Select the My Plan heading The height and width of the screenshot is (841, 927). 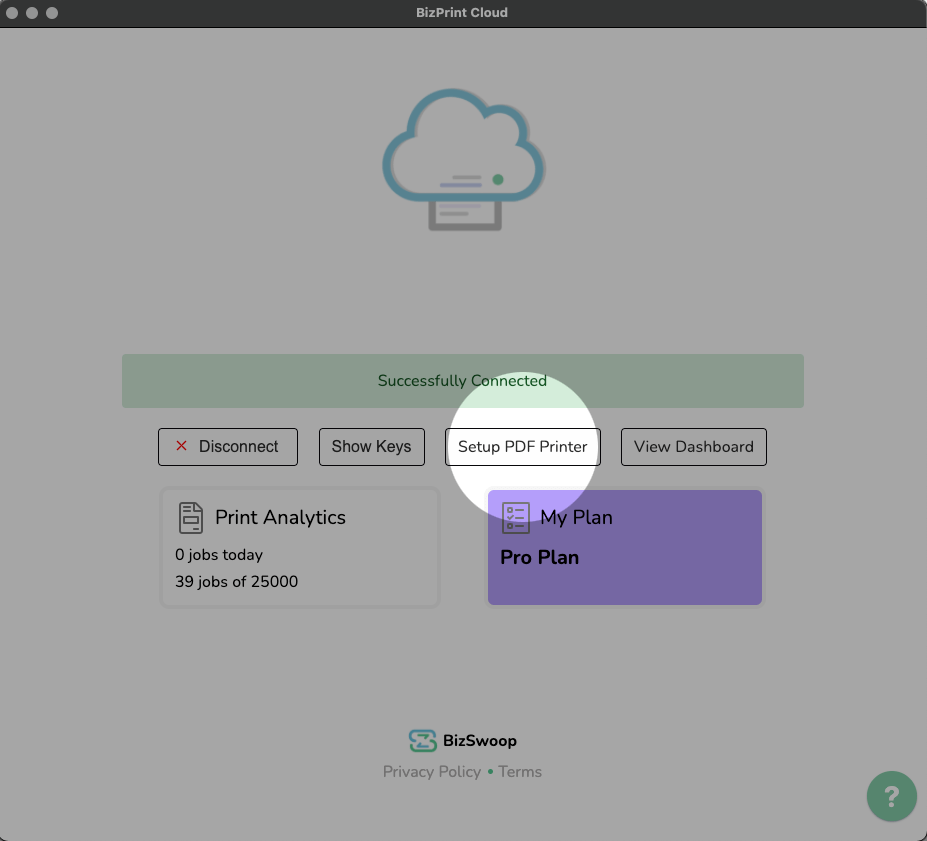point(576,517)
